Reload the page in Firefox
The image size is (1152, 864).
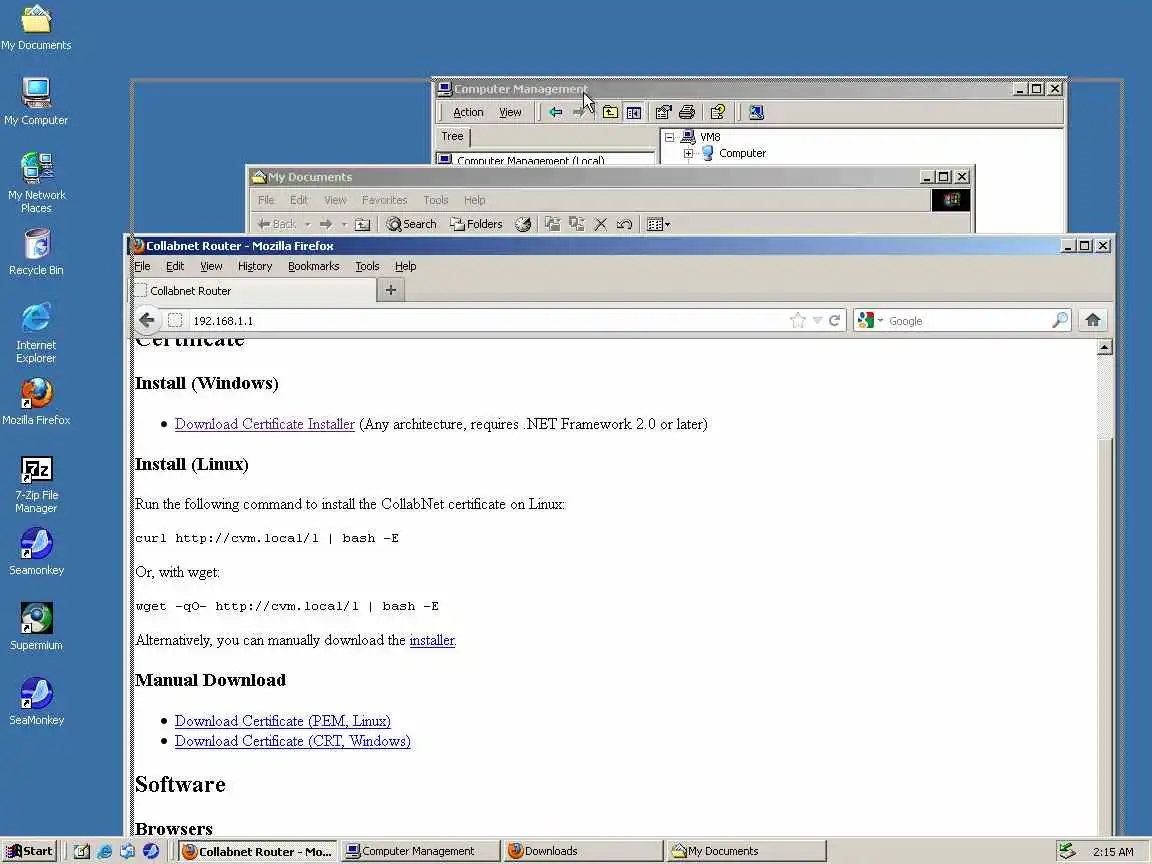(x=835, y=320)
